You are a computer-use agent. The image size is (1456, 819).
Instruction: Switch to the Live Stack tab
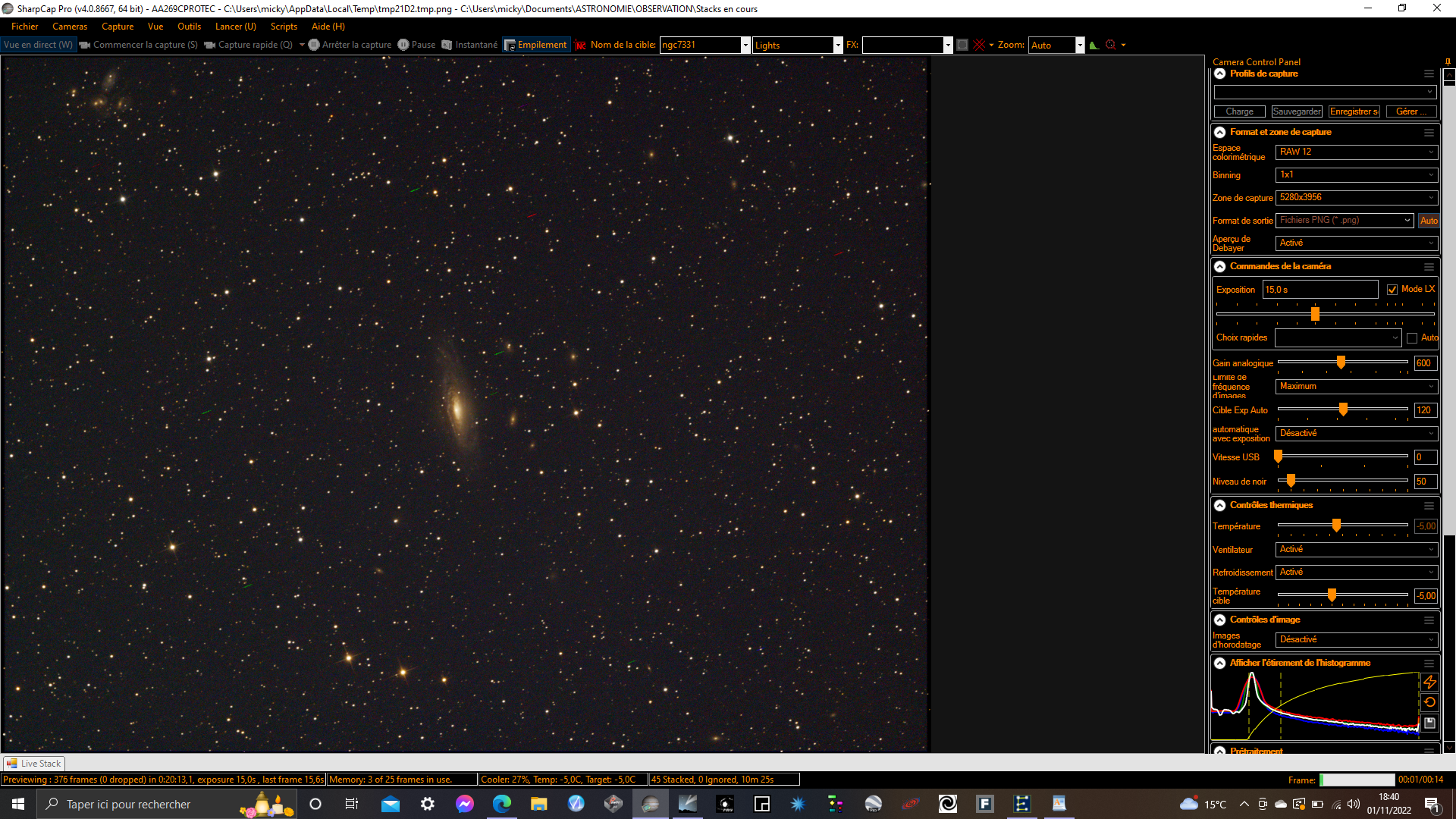[34, 764]
